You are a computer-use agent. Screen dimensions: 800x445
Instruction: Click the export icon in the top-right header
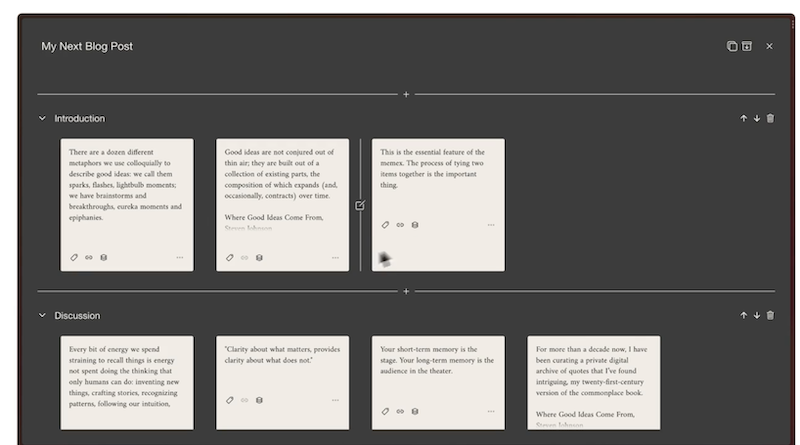tap(746, 46)
